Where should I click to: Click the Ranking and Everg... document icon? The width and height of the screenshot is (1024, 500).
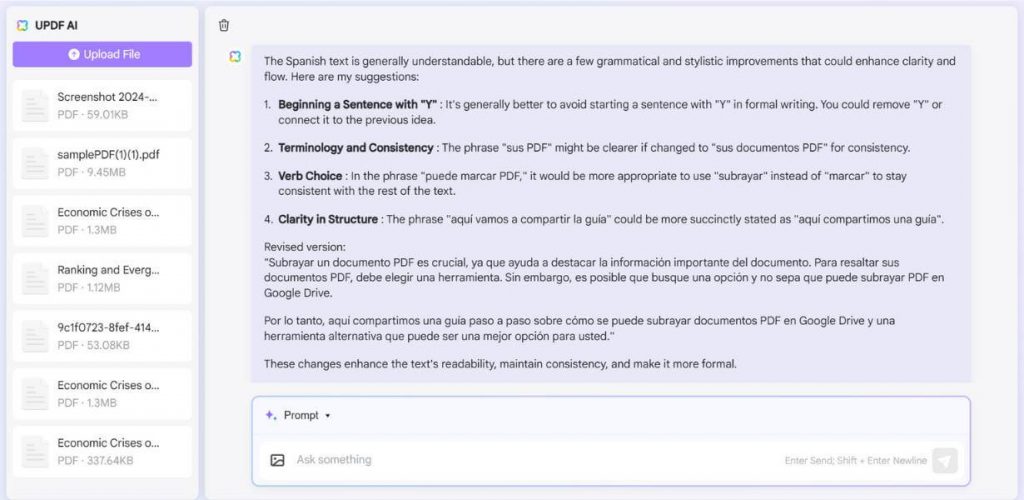35,278
